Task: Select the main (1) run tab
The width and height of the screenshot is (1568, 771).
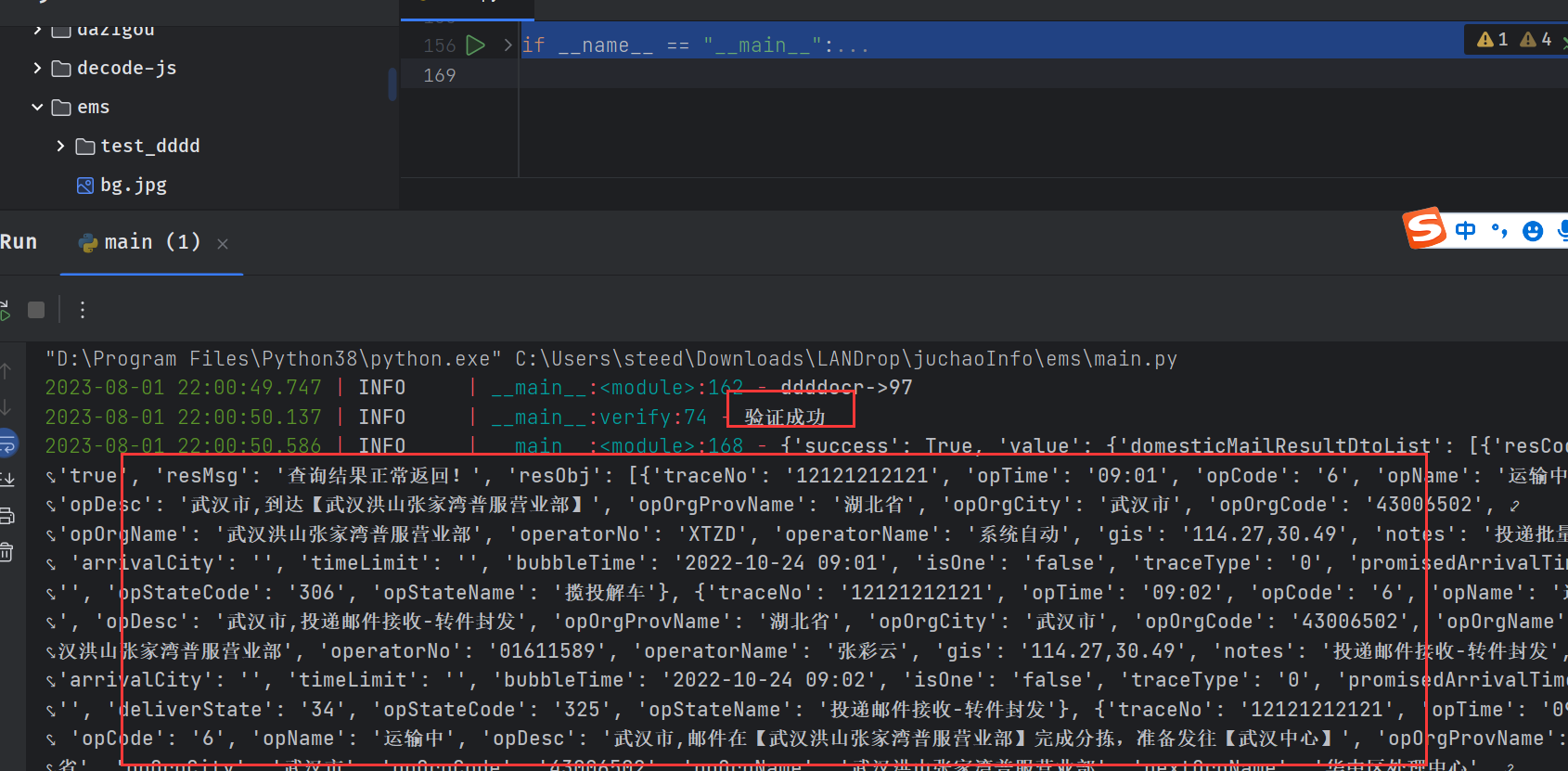Action: [x=152, y=242]
